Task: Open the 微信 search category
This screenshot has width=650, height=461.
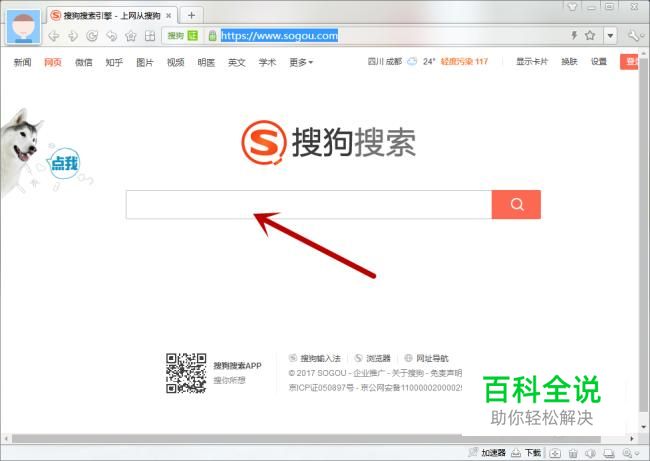Action: pyautogui.click(x=83, y=62)
